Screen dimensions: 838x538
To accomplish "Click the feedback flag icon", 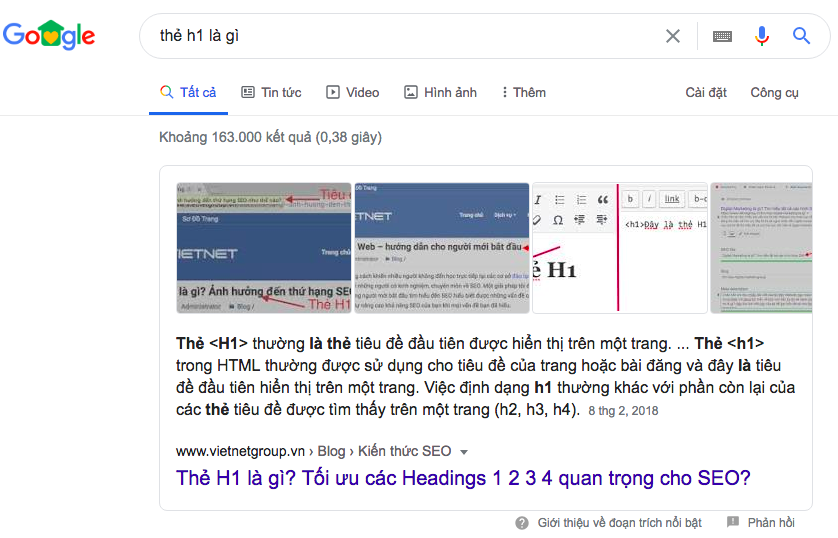I will click(733, 521).
